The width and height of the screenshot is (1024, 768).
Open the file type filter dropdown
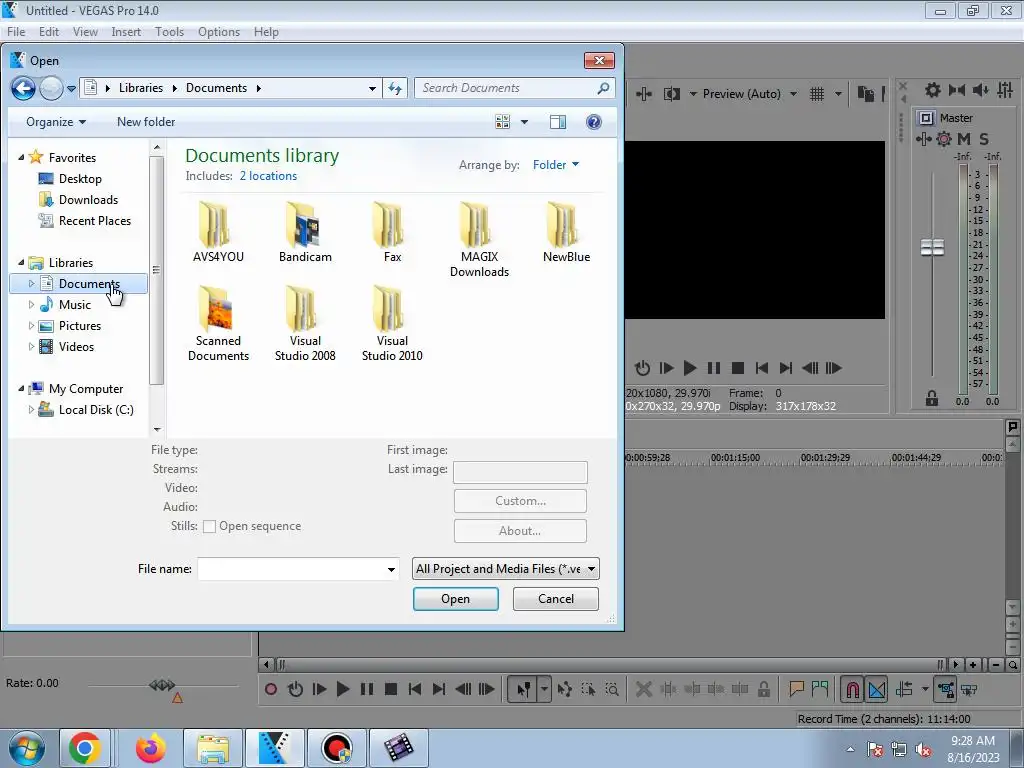pyautogui.click(x=505, y=569)
